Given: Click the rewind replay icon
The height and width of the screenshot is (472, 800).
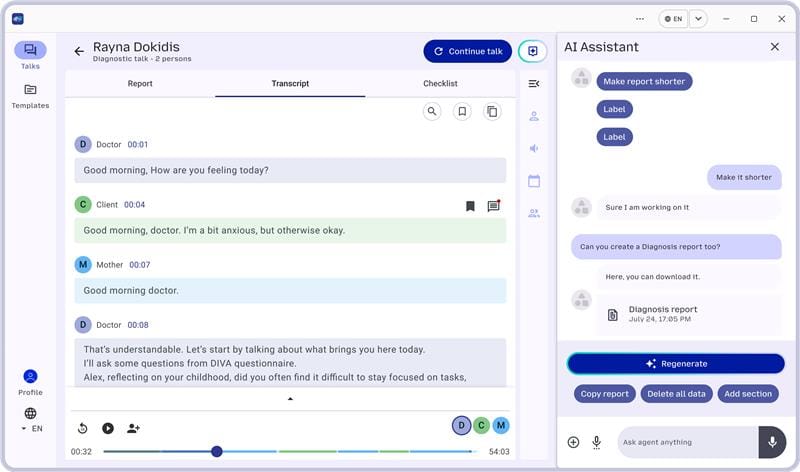Looking at the screenshot, I should click(82, 428).
